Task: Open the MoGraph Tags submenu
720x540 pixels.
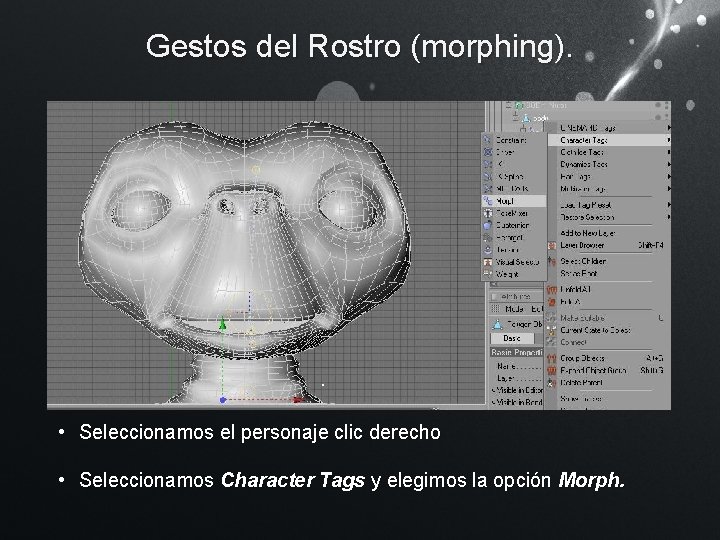Action: pos(609,189)
